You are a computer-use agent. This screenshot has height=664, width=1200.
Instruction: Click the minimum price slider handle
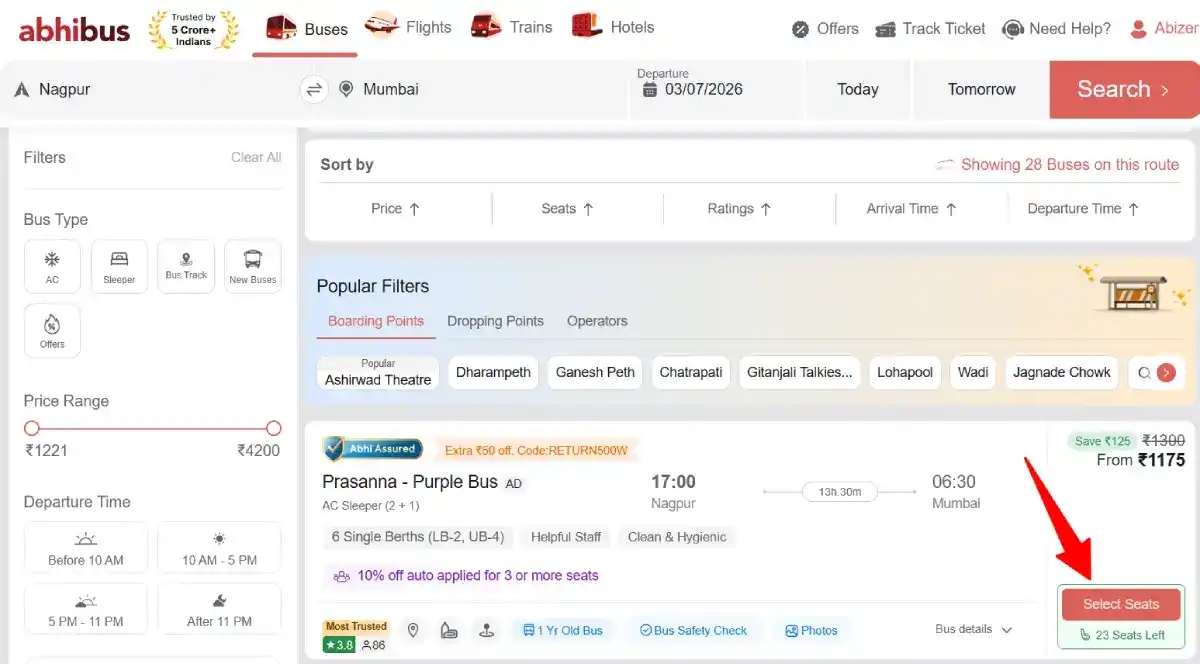click(31, 428)
